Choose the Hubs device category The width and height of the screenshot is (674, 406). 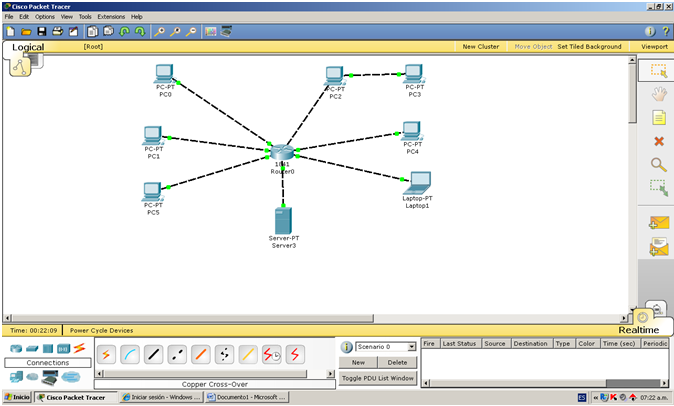tap(48, 348)
